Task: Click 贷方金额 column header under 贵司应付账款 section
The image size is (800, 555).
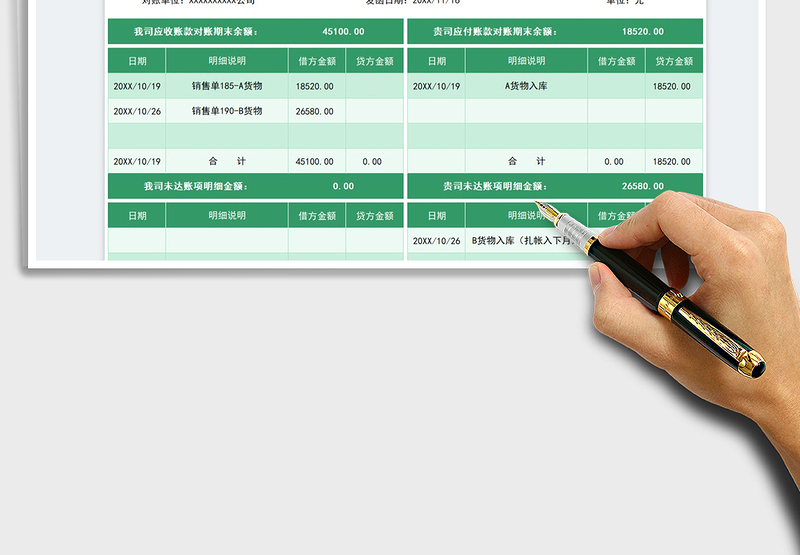Action: 674,61
